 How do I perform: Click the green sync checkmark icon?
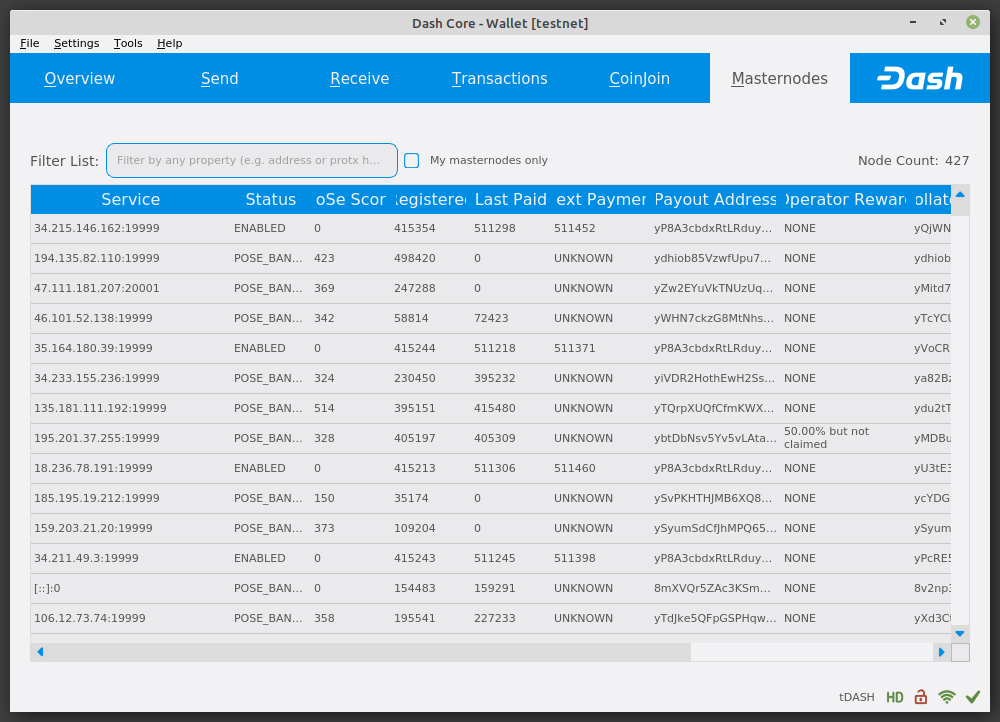pos(973,697)
